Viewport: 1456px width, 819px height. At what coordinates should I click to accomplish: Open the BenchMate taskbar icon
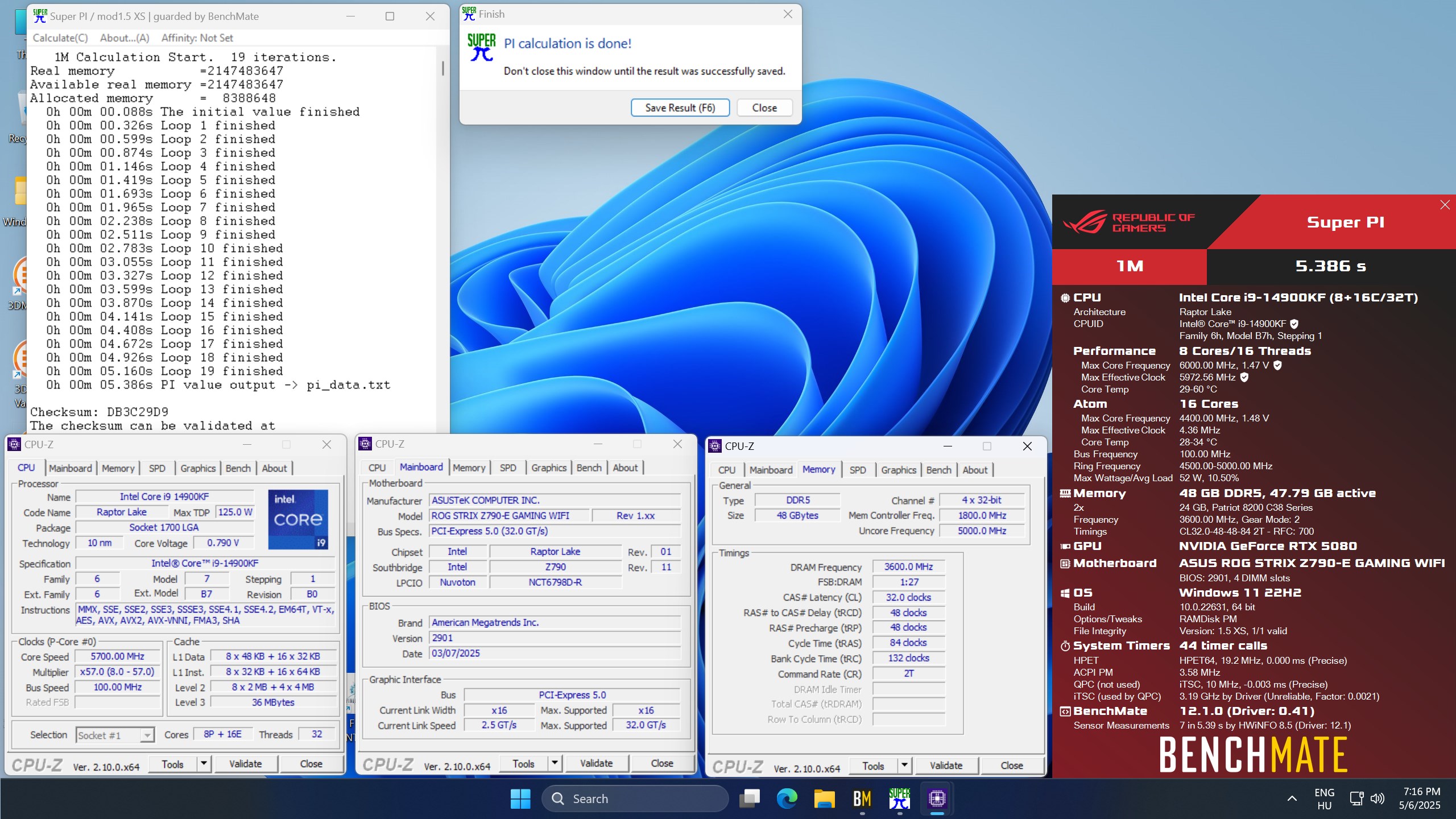pos(862,799)
